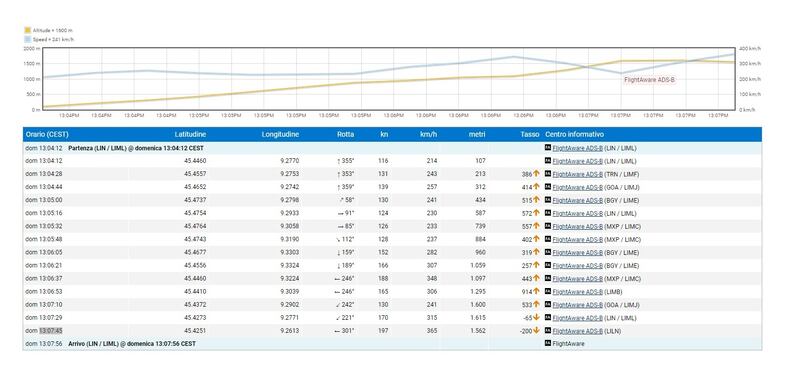The image size is (800, 370).
Task: Open FlightAware ADS-B link in the 13:04:28 row (TRN / LIMF)
Action: pos(578,174)
